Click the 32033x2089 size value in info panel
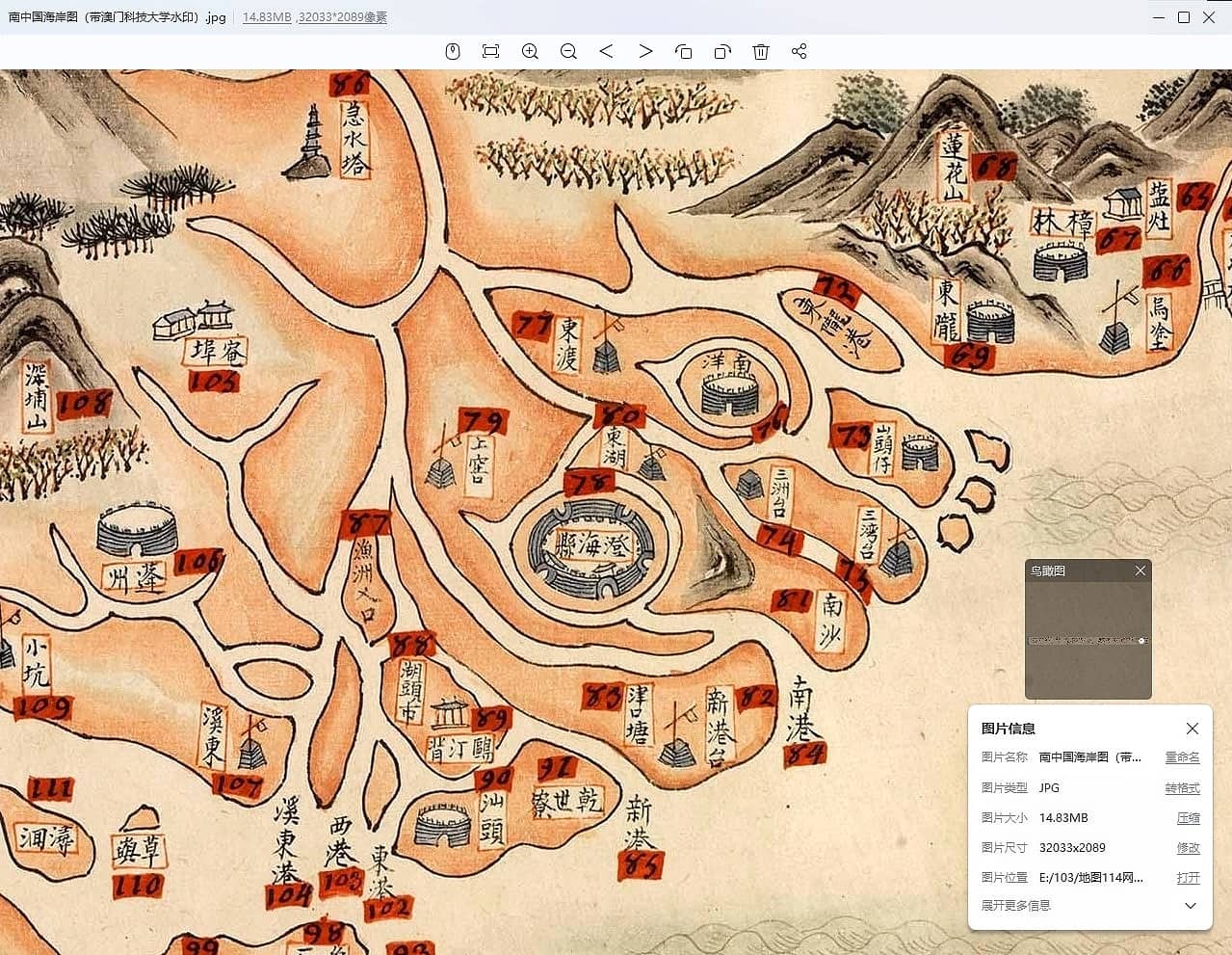1232x955 pixels. click(1072, 848)
